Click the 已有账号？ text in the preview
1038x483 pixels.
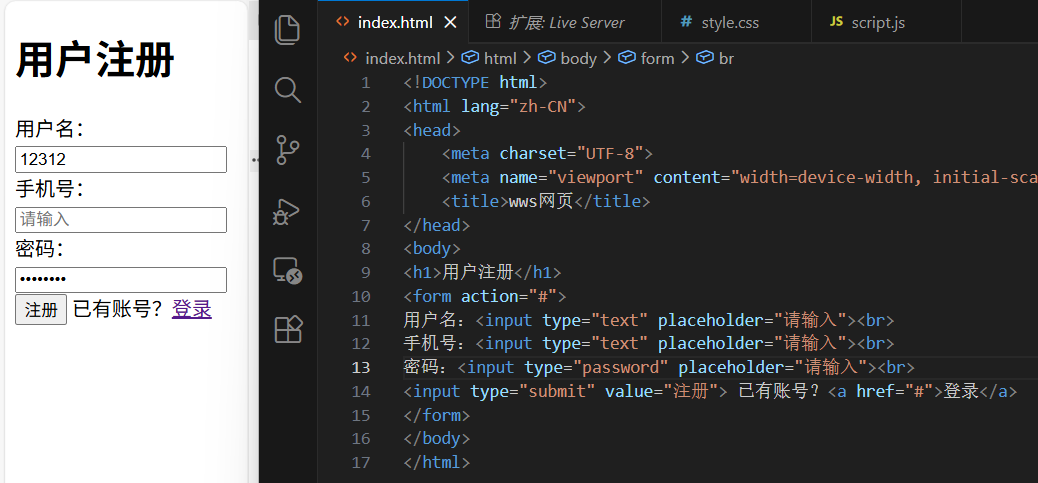tap(118, 309)
